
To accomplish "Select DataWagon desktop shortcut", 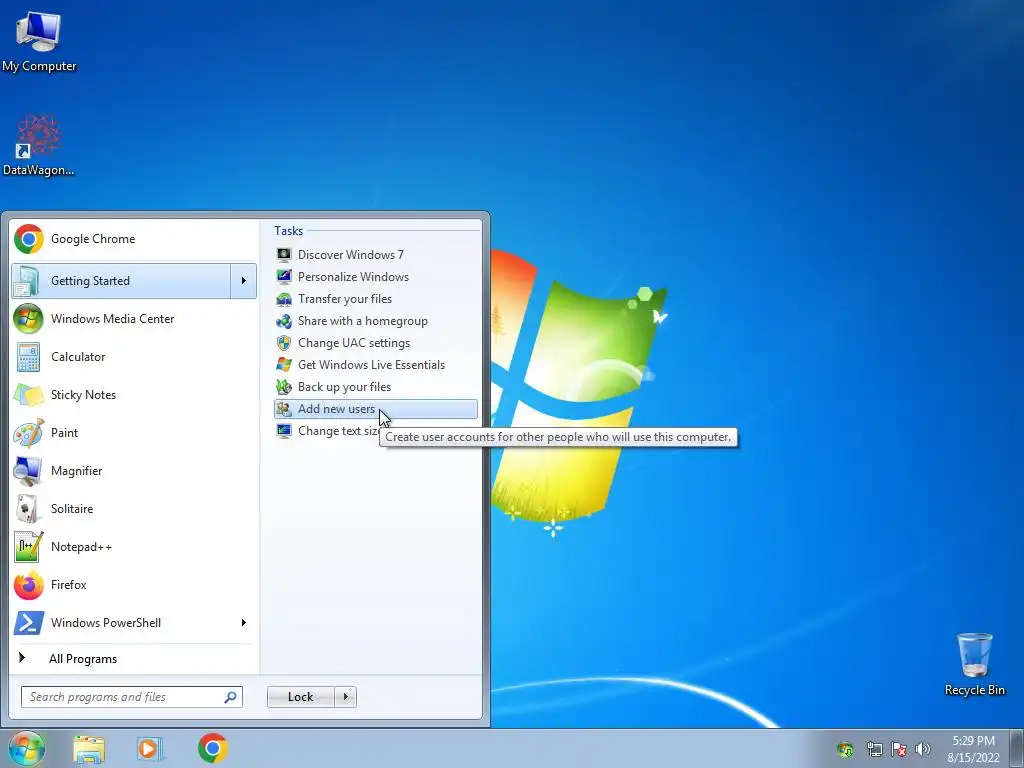I will [39, 145].
